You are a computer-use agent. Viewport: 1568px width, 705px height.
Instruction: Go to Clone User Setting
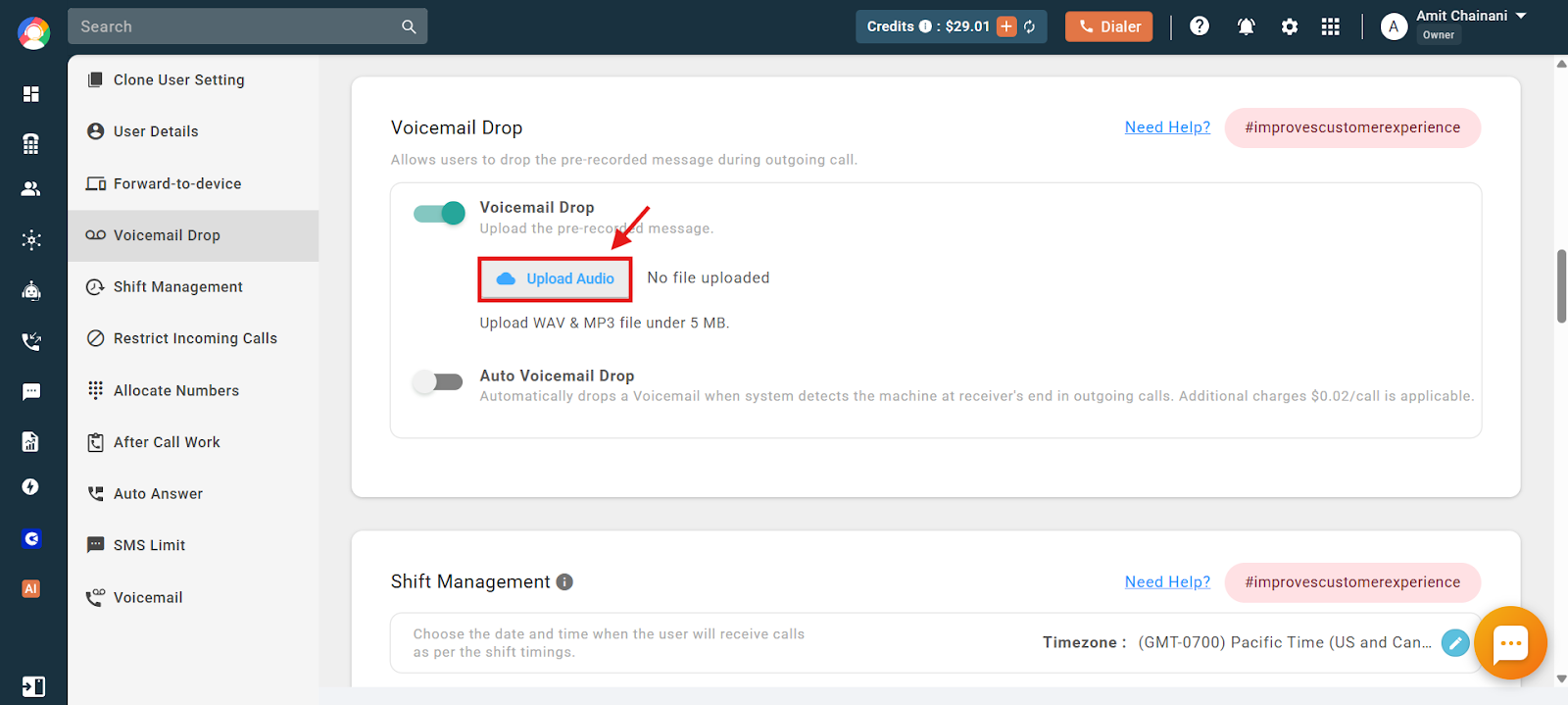[193, 80]
